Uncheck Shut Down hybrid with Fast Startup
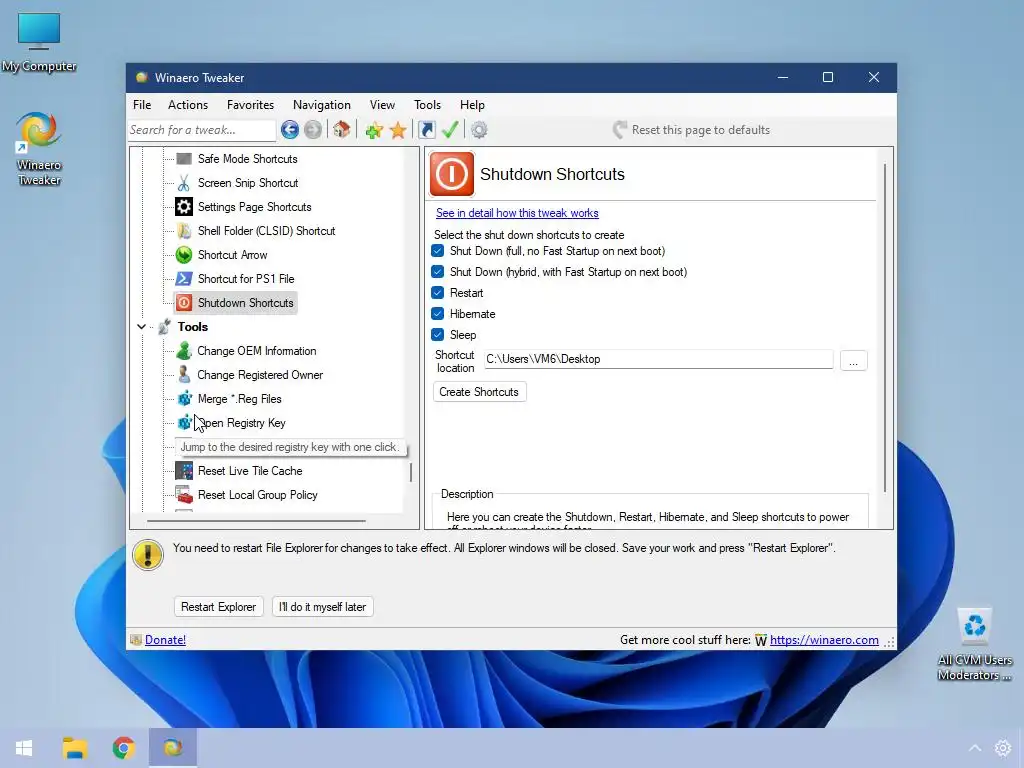The image size is (1024, 768). (438, 272)
